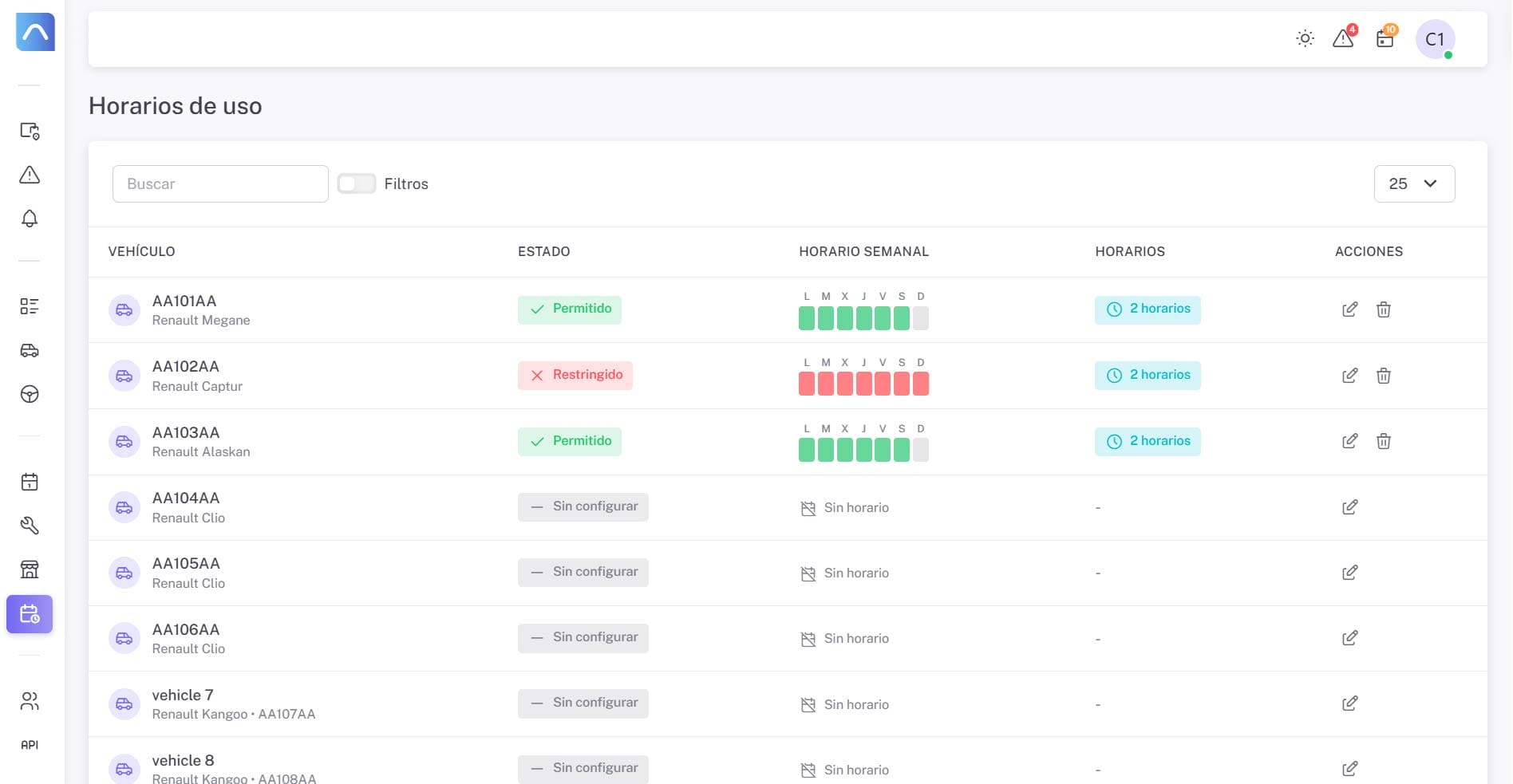Click the AA104AA vehicle avatar icon
Viewport: 1513px width, 784px height.
(x=124, y=507)
